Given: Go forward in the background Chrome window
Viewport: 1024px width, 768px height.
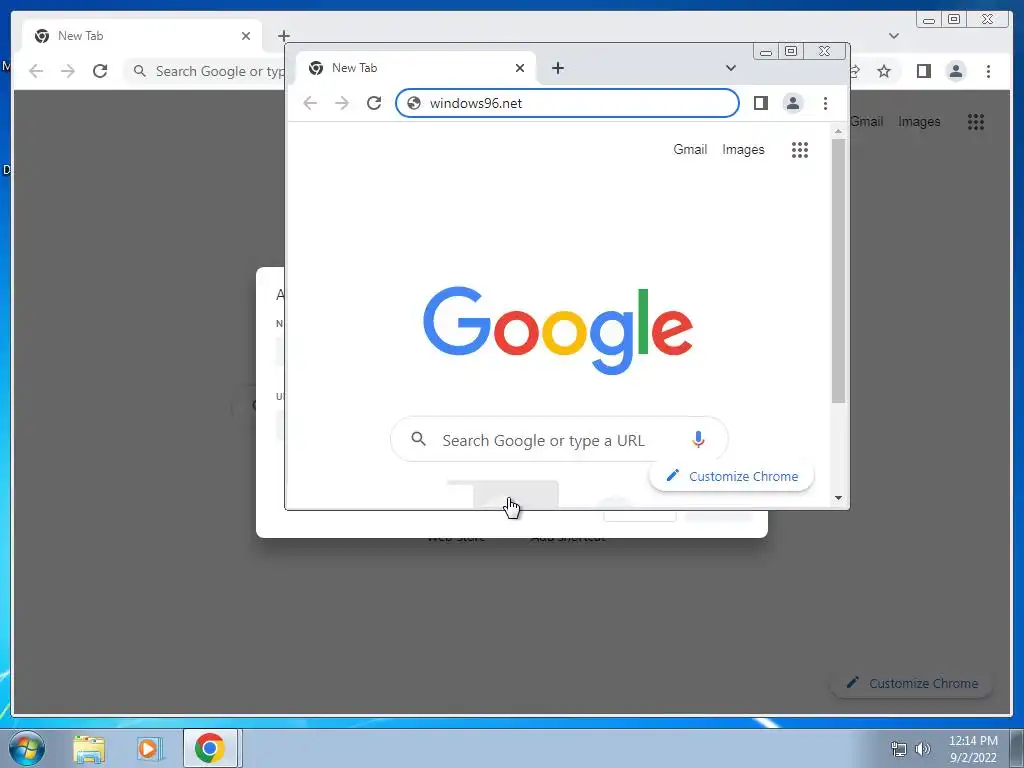Looking at the screenshot, I should click(68, 71).
